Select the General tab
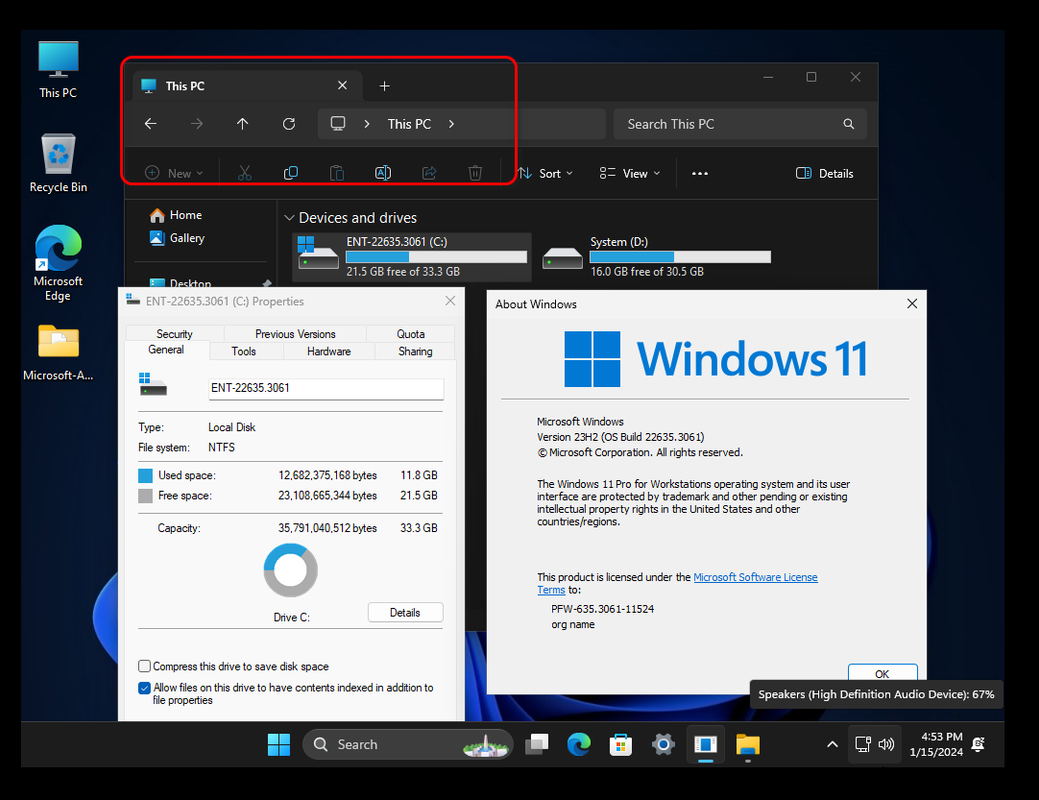This screenshot has height=800, width=1039. [166, 350]
